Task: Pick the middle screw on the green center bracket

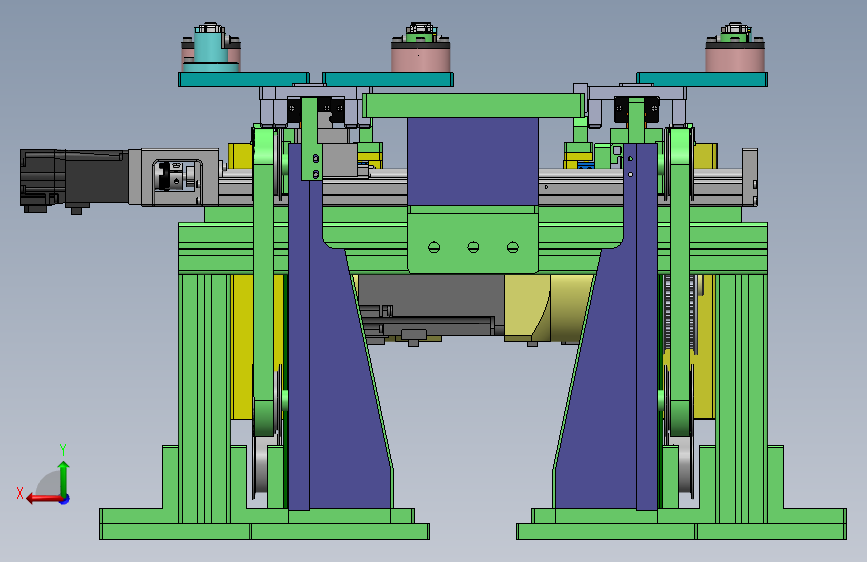Action: tap(473, 247)
